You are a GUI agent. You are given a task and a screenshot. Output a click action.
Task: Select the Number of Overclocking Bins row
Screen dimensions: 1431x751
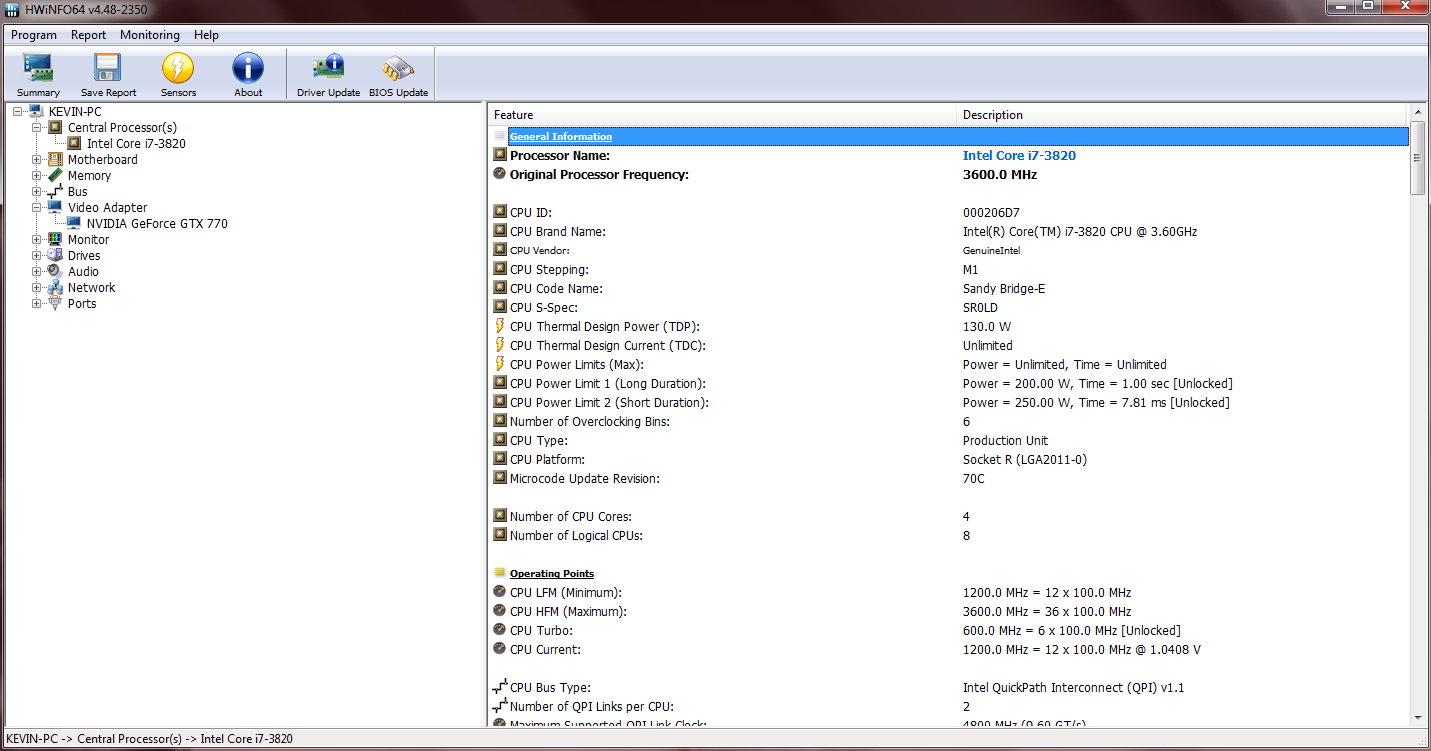(950, 421)
